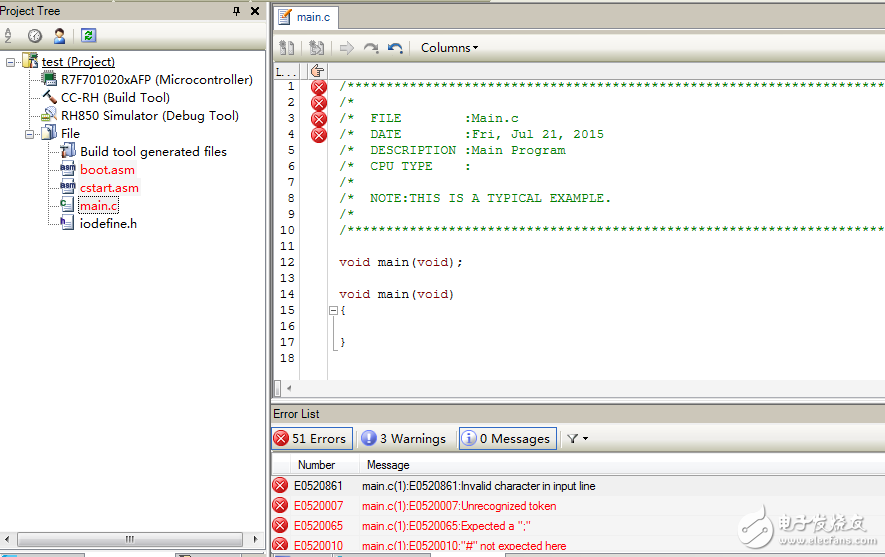The height and width of the screenshot is (557, 885).
Task: Collapse the test (Project) tree node
Action: (x=11, y=62)
